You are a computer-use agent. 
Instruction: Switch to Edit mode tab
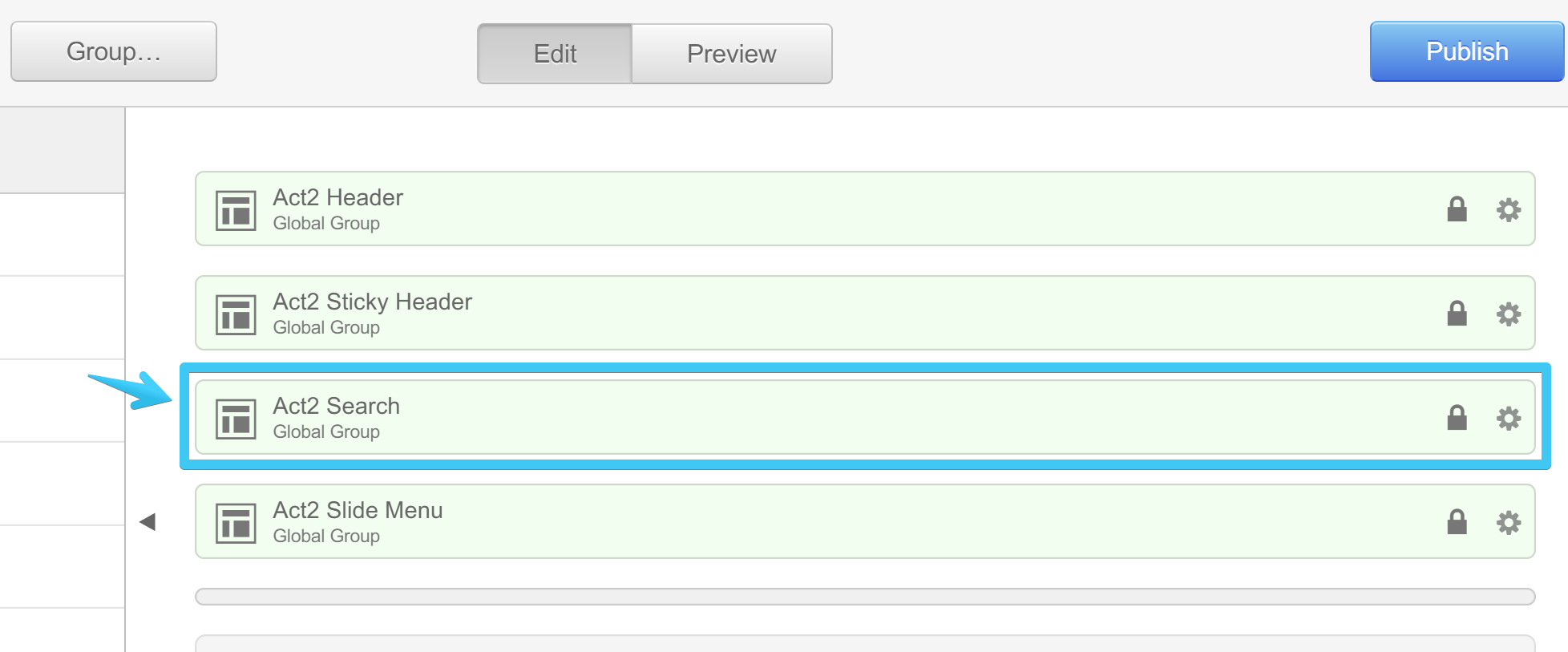click(555, 54)
